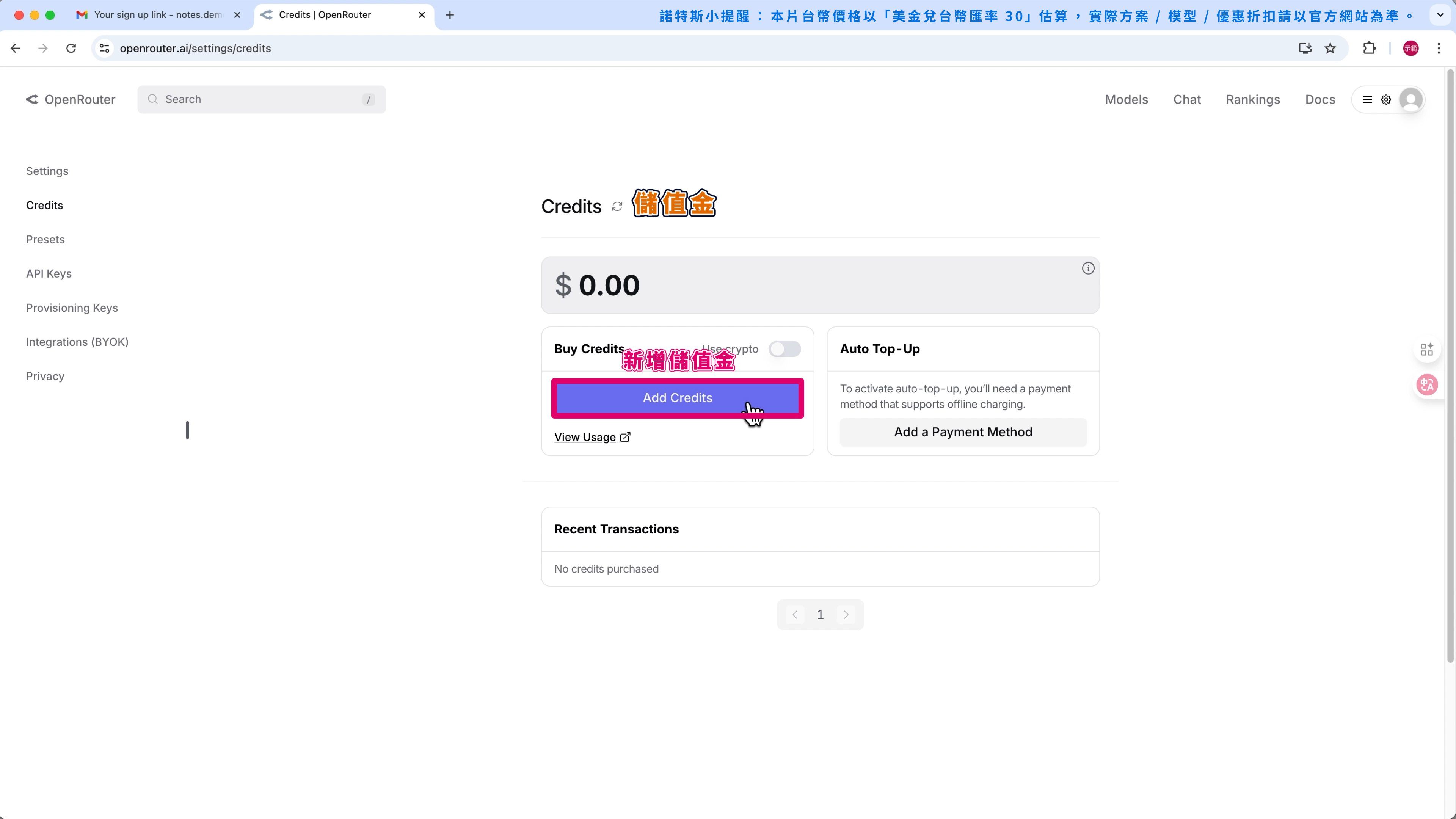Toggle the Use crypto switch
The height and width of the screenshot is (819, 1456).
pos(784,349)
